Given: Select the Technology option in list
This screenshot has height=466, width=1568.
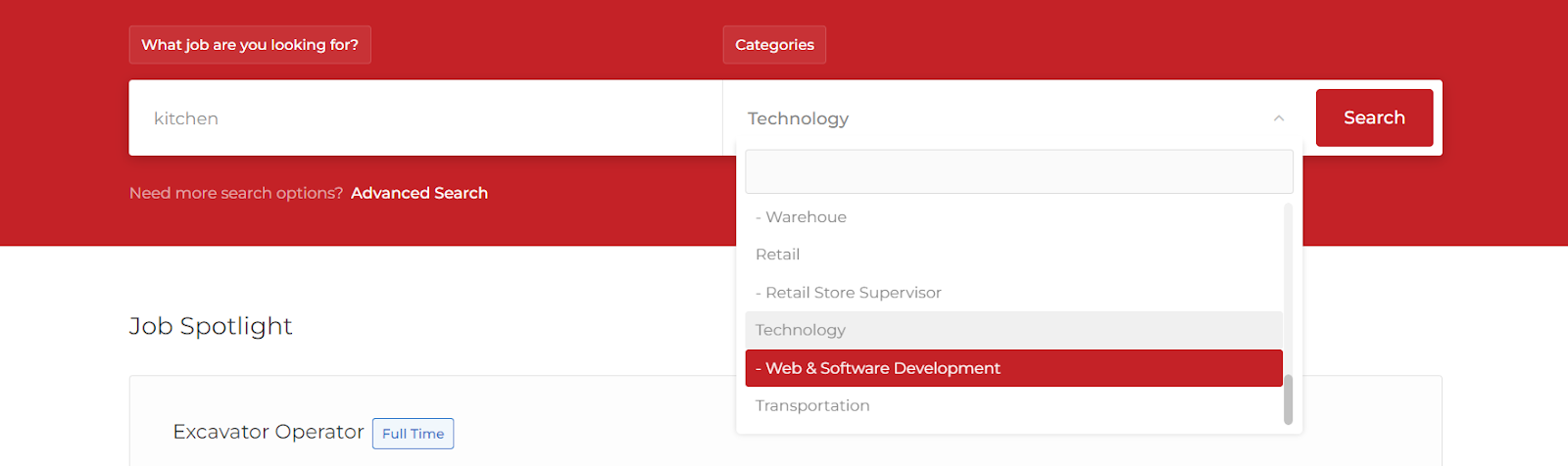Looking at the screenshot, I should [1013, 330].
